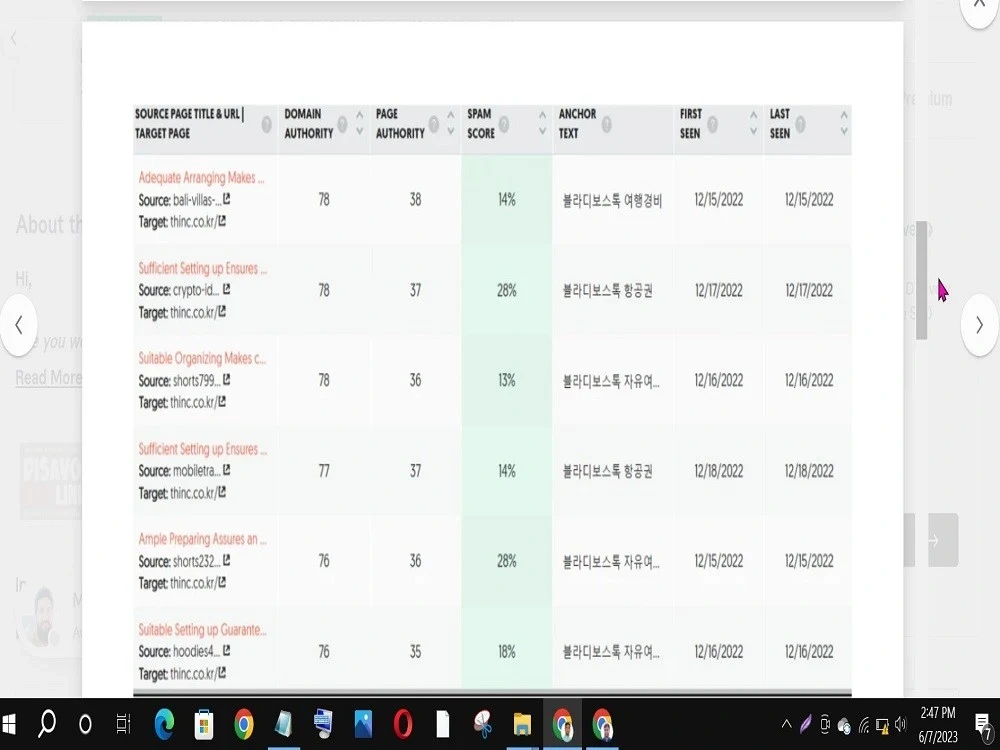The width and height of the screenshot is (1000, 750).
Task: Open source link icon beside shorts232
Action: pos(226,561)
